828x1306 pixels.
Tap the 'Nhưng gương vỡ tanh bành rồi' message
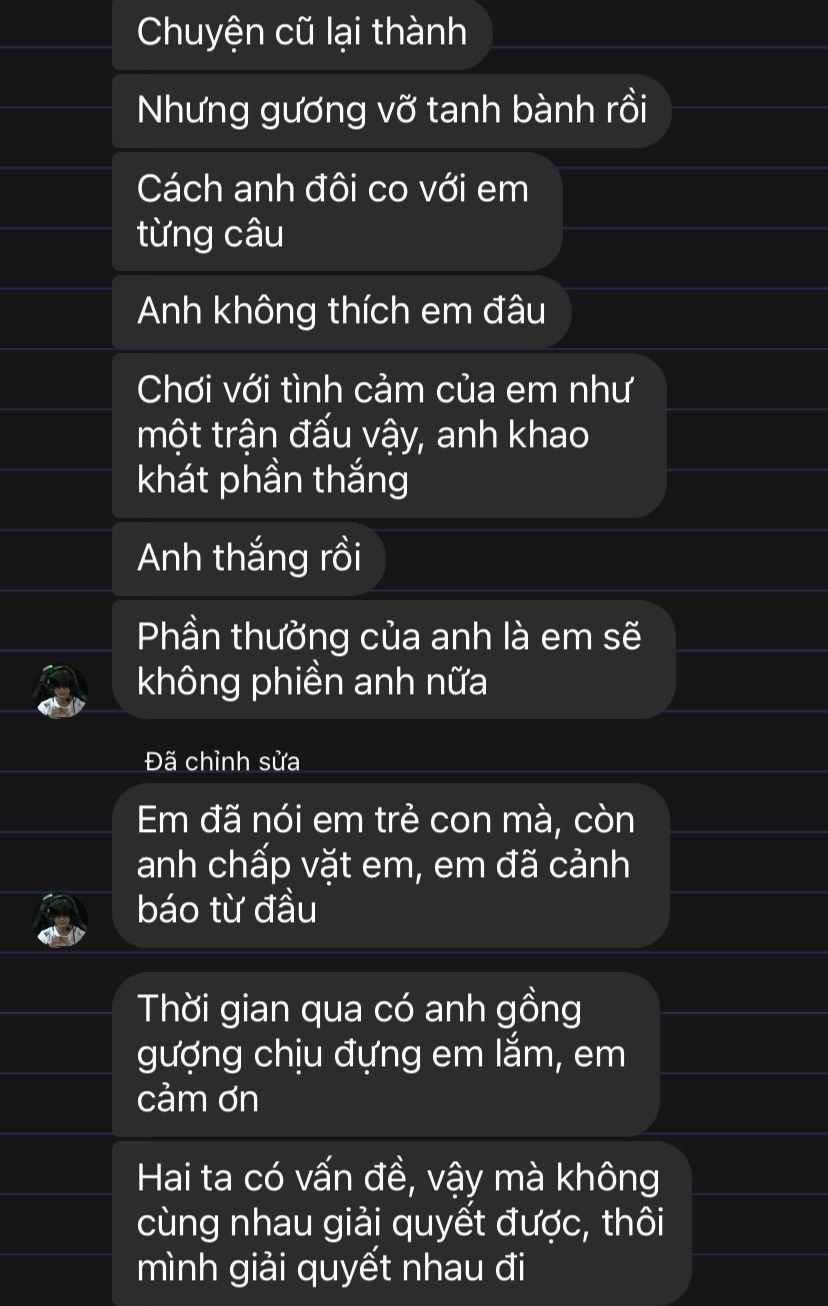point(391,110)
